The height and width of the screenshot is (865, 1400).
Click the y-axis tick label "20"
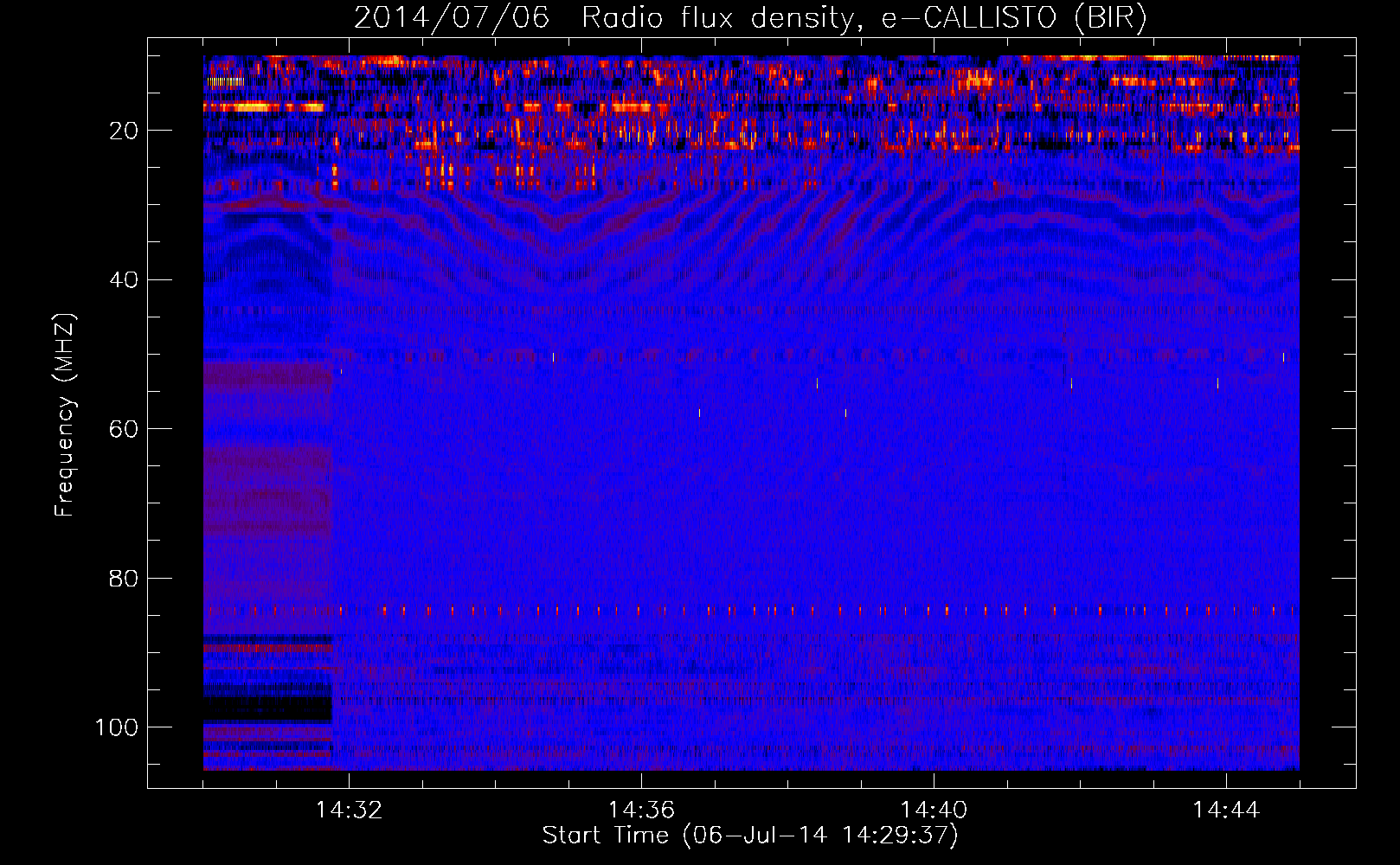(x=124, y=131)
